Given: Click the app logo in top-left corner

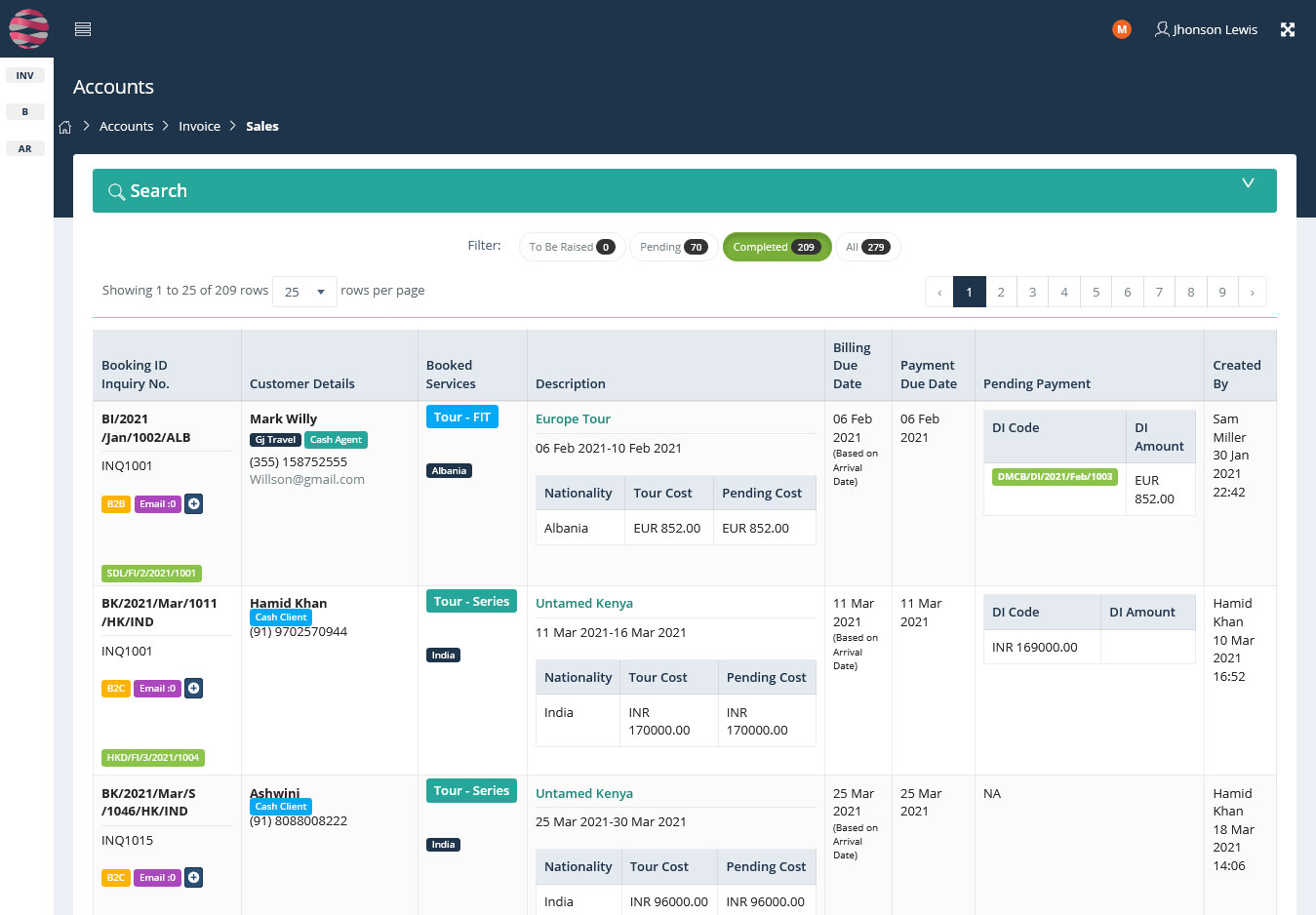Looking at the screenshot, I should point(28,28).
